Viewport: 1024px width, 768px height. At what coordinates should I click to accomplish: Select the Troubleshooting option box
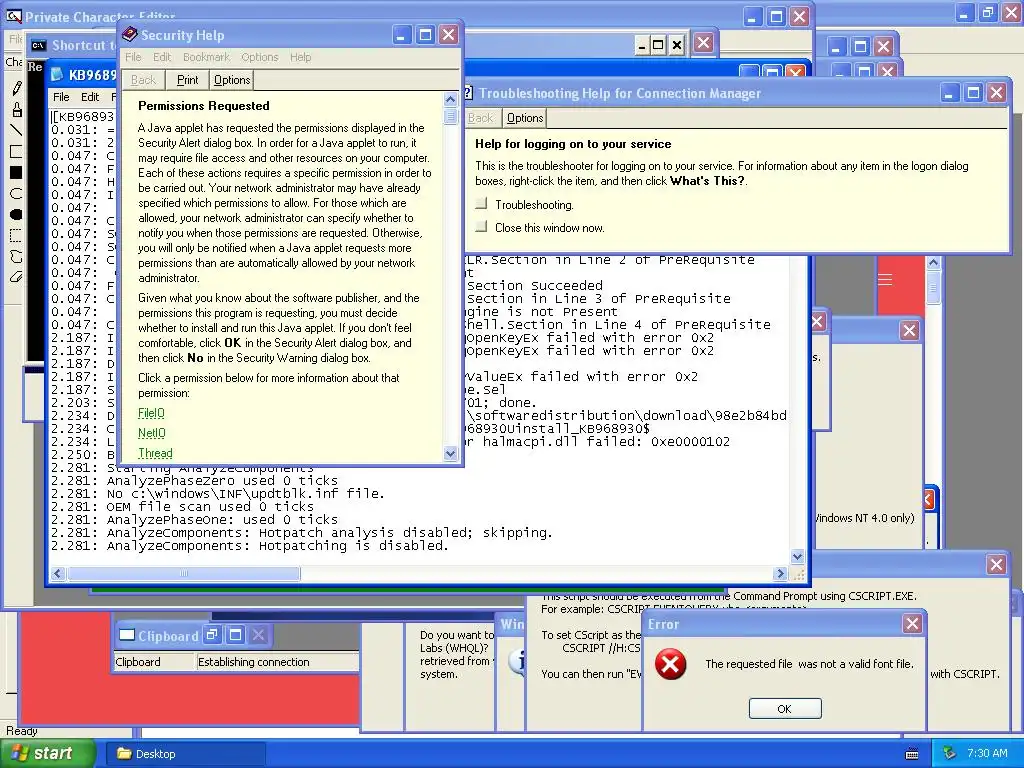[x=481, y=204]
